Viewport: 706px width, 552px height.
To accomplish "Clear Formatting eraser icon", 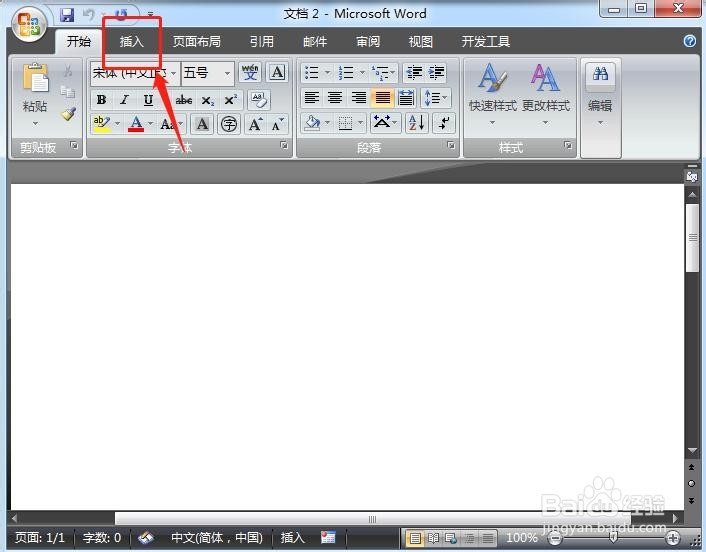I will pyautogui.click(x=258, y=100).
